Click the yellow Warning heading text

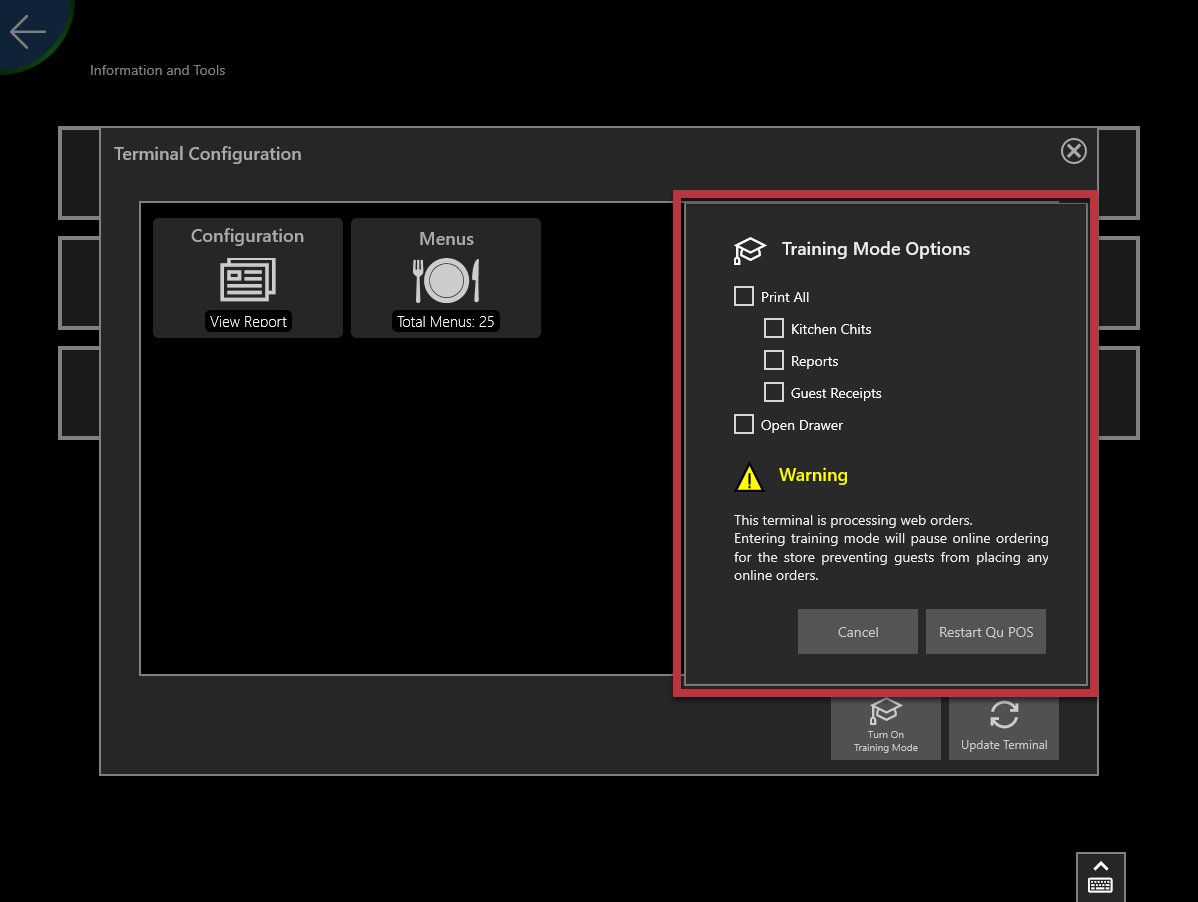pyautogui.click(x=813, y=475)
